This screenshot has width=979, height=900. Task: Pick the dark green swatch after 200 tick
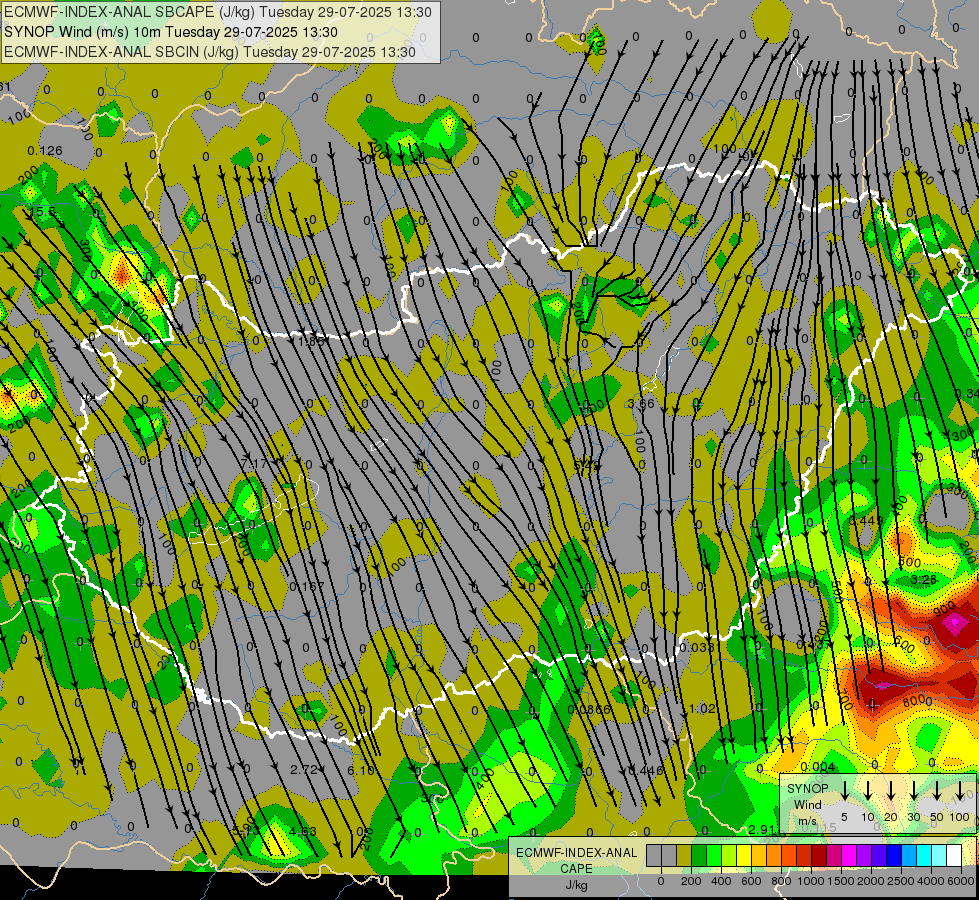click(699, 855)
